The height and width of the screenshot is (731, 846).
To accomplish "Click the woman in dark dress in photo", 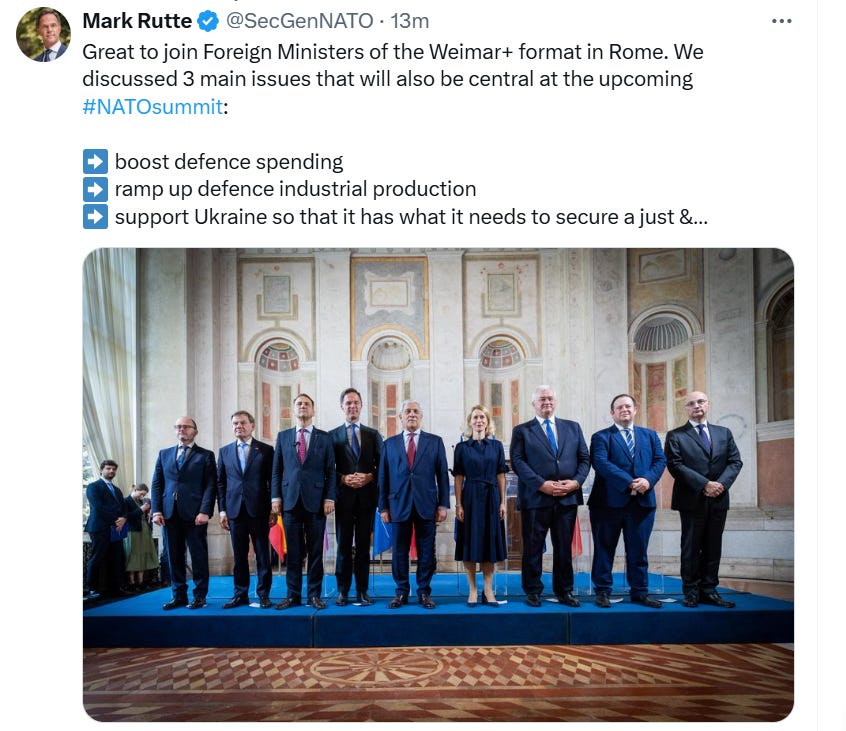I will point(480,505).
